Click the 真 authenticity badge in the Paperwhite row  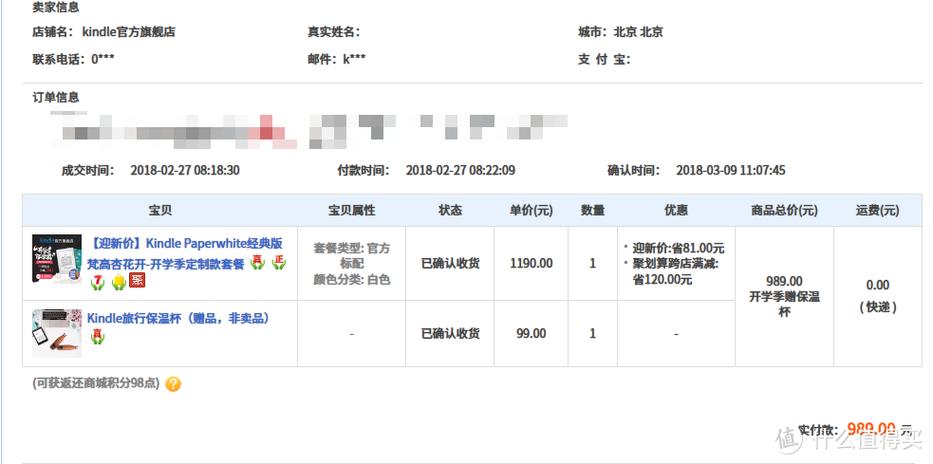257,262
